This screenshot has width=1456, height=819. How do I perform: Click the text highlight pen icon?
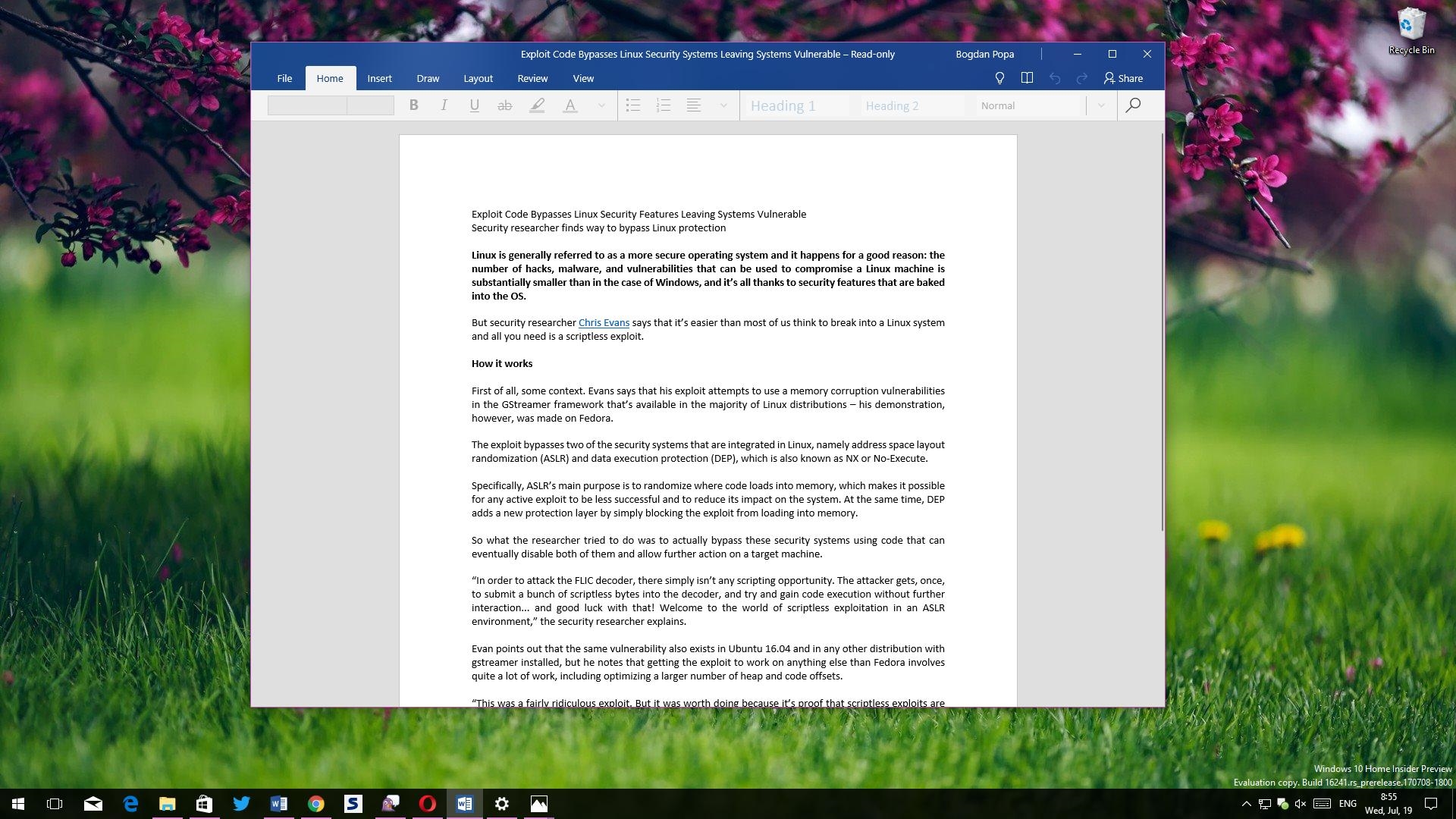(537, 105)
